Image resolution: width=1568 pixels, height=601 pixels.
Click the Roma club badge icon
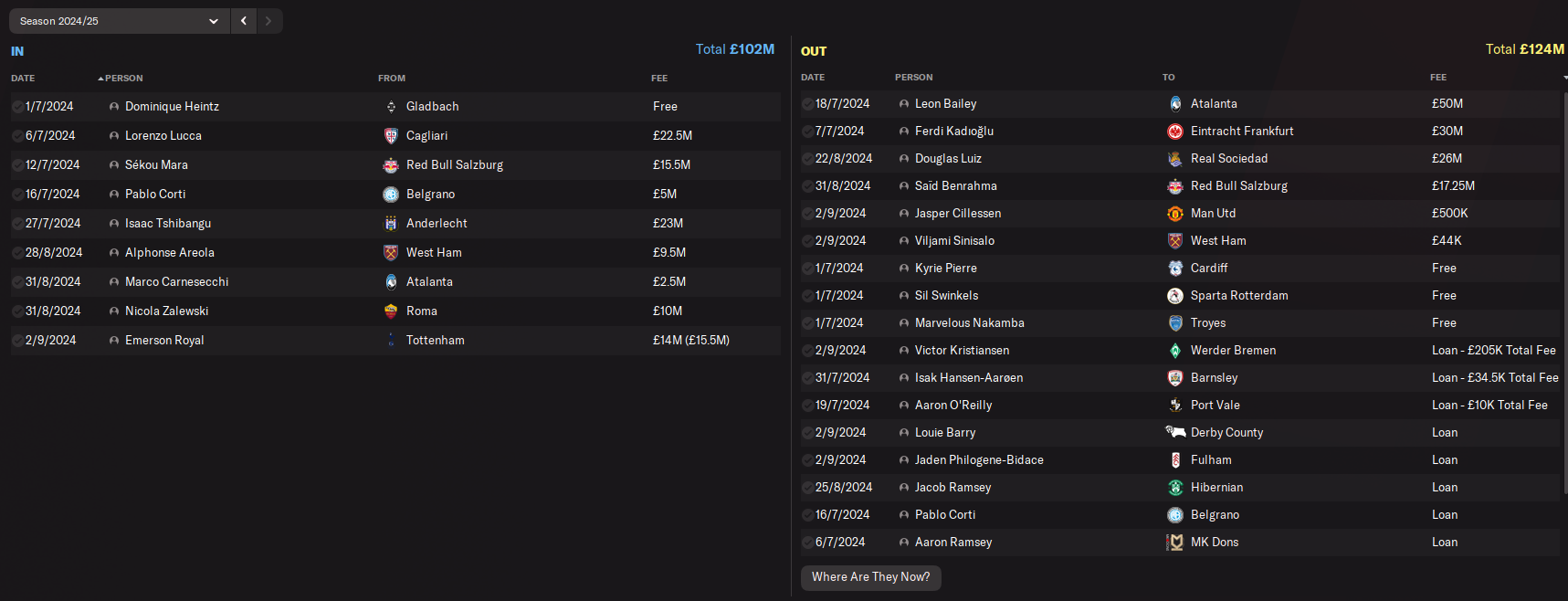coord(391,311)
